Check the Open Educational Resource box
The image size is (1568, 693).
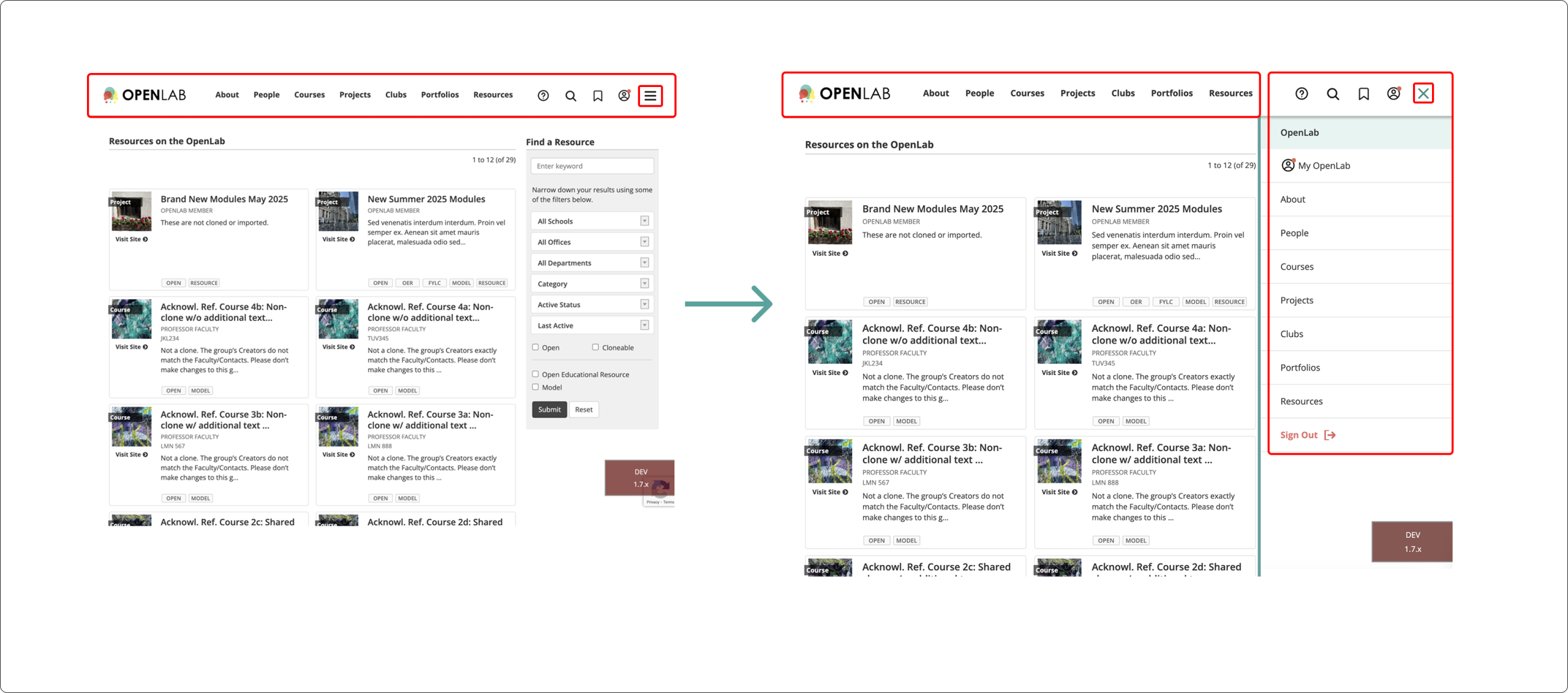click(x=535, y=374)
